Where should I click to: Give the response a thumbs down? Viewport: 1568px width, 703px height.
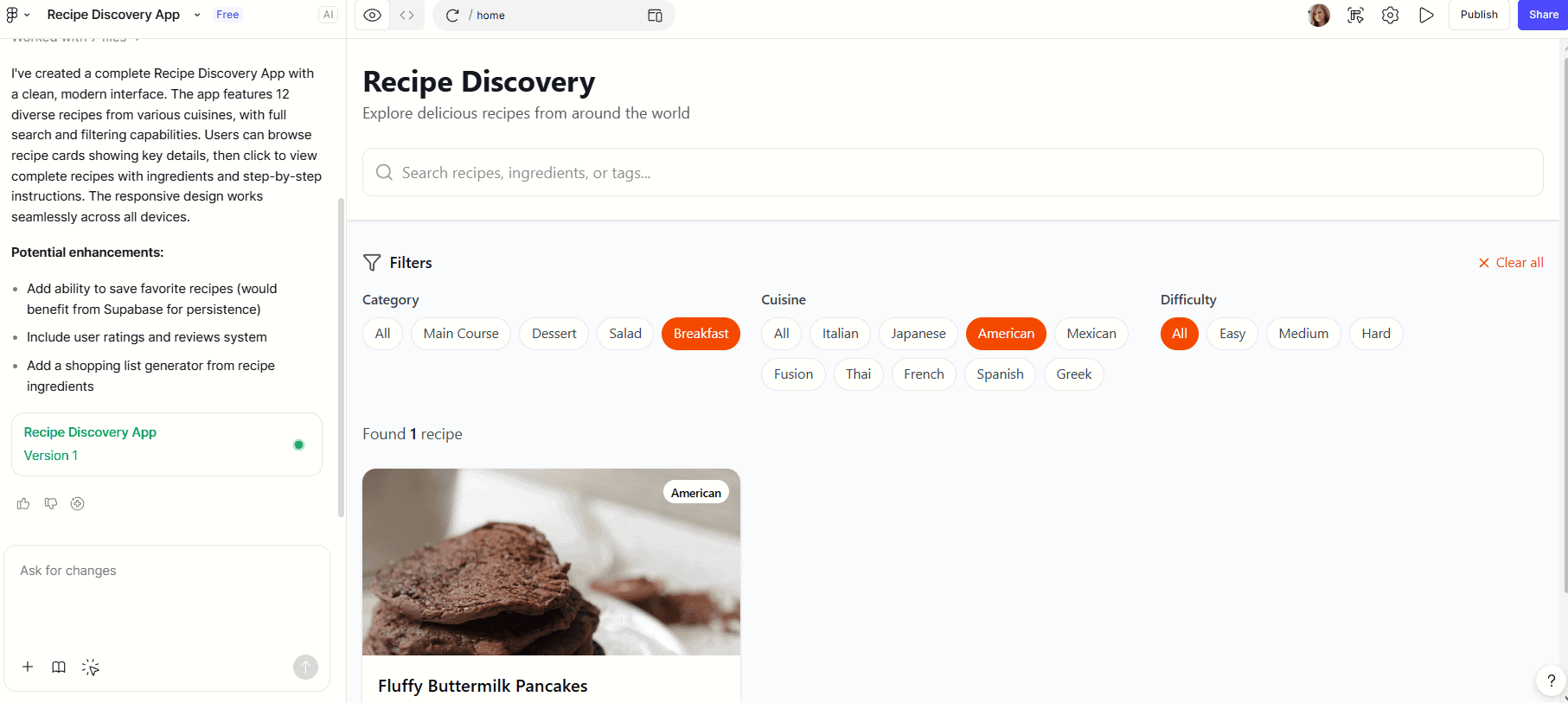pos(51,503)
